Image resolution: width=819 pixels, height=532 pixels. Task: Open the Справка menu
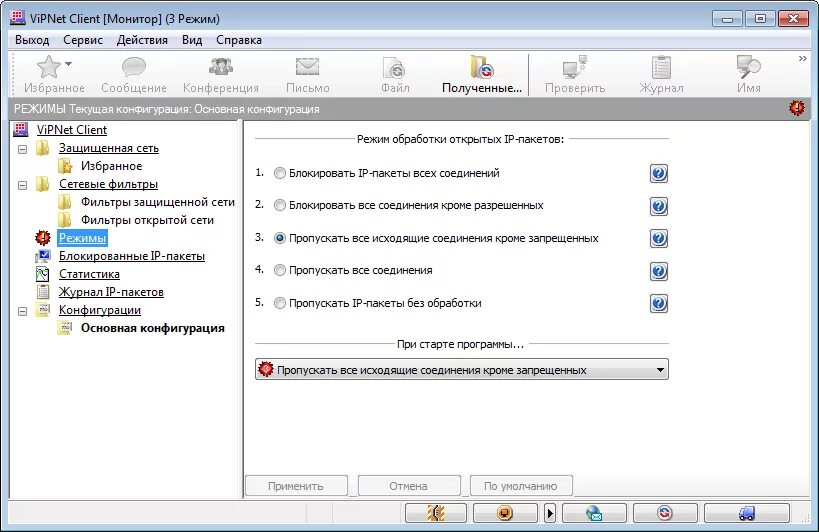(x=239, y=40)
